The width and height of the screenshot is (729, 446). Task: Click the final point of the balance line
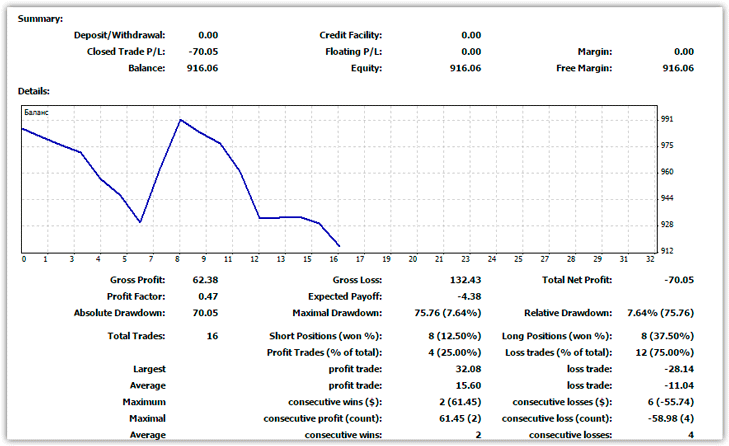click(x=340, y=246)
